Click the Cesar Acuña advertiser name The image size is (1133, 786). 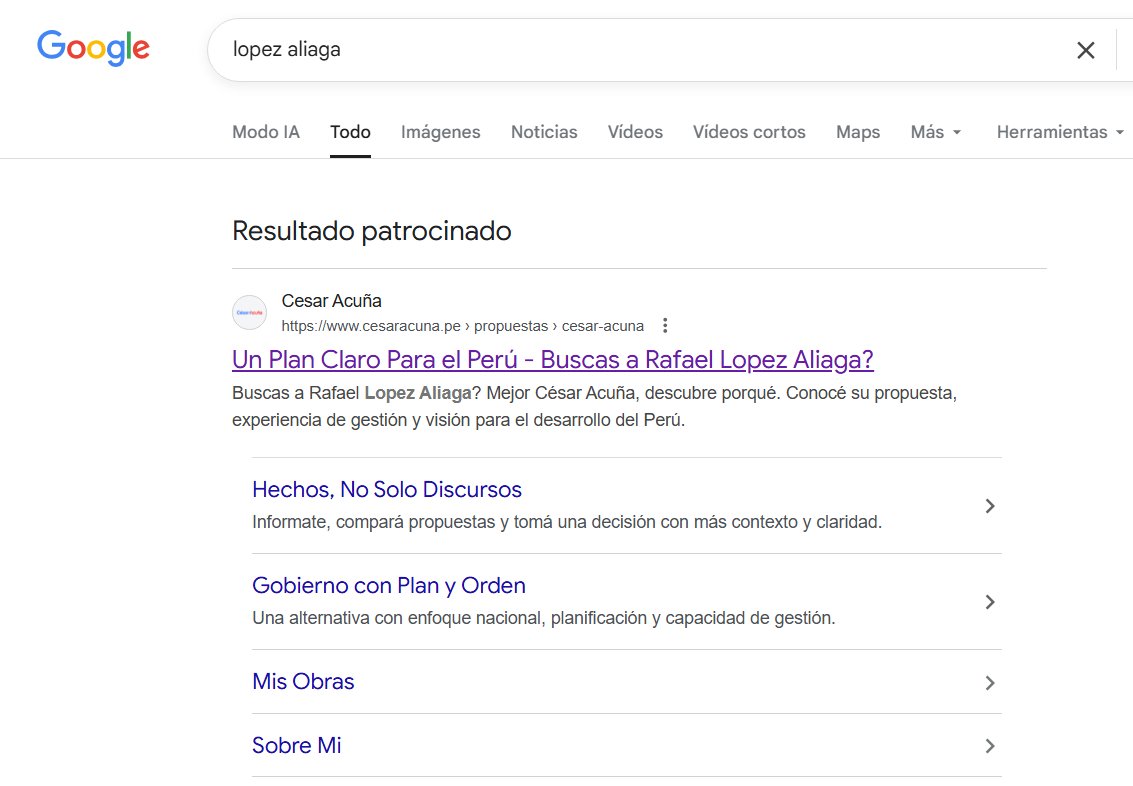pos(332,301)
